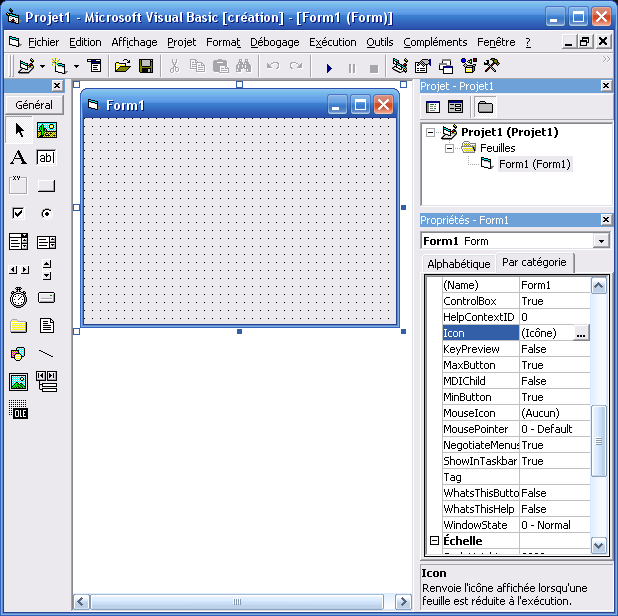This screenshot has width=618, height=616.
Task: Click the Icon property ellipsis button
Action: [581, 333]
